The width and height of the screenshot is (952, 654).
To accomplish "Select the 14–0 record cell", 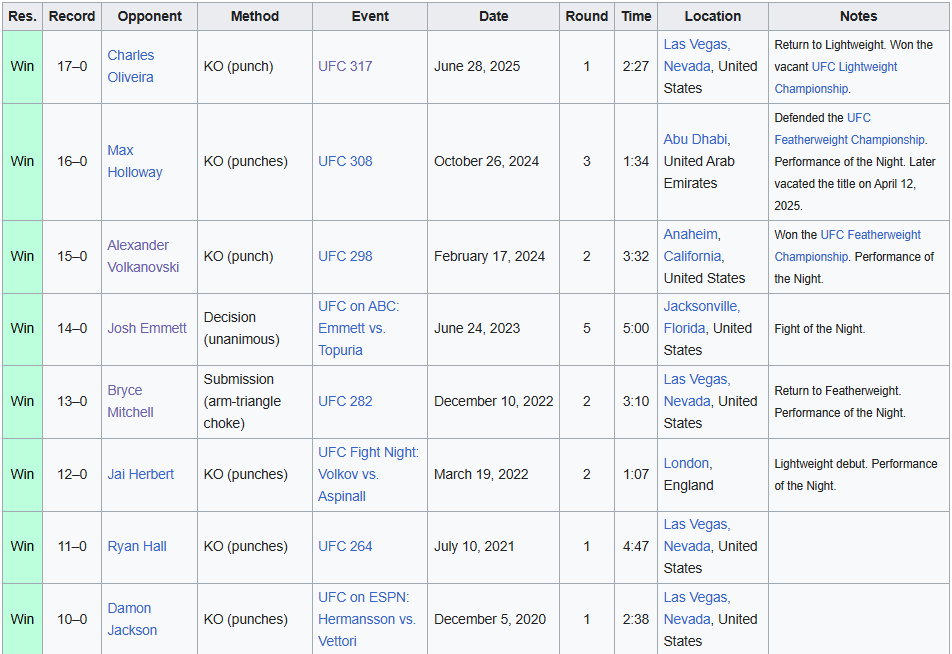I will [x=72, y=329].
